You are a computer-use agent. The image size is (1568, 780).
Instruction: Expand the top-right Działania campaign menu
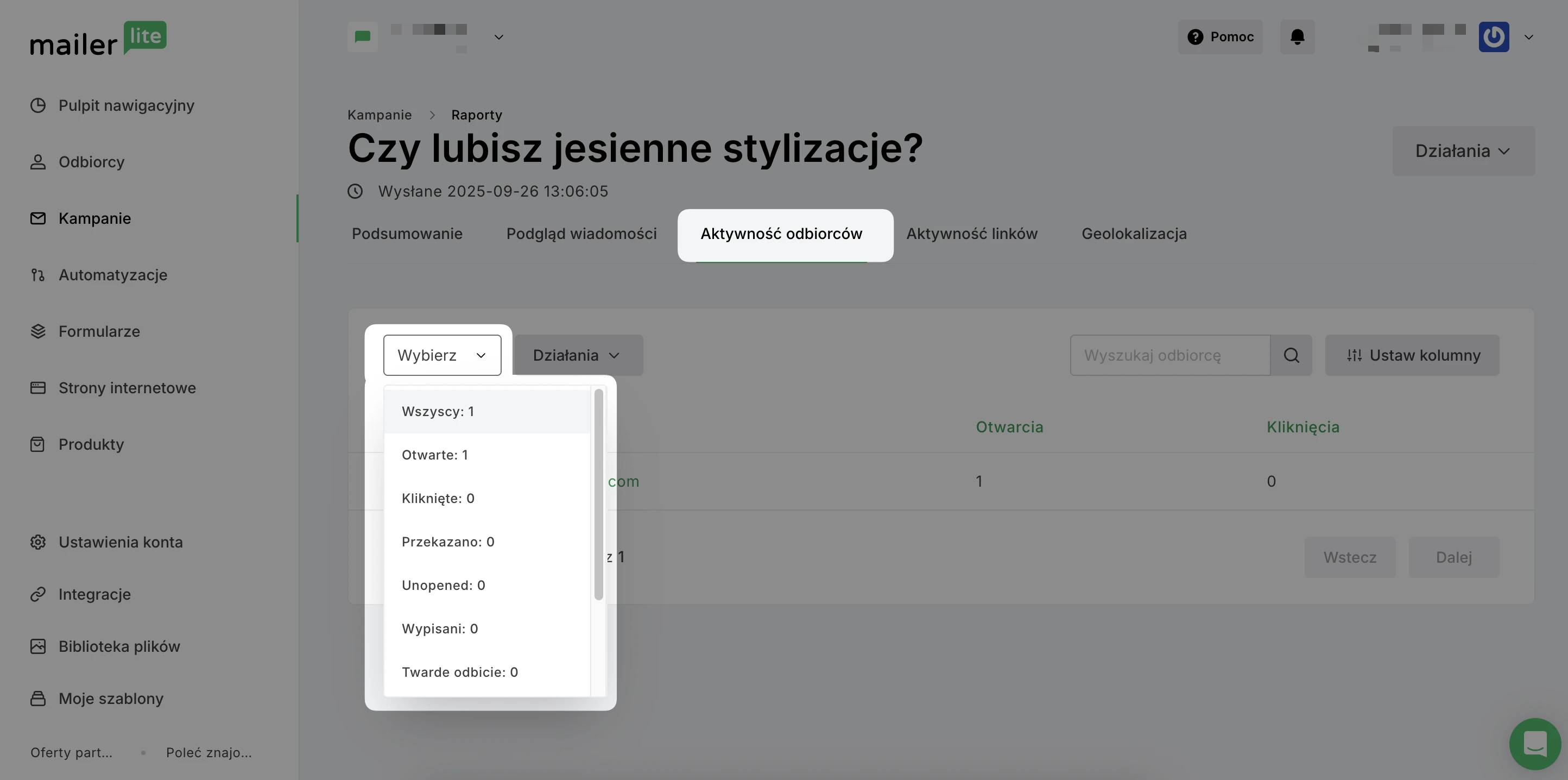click(1463, 151)
